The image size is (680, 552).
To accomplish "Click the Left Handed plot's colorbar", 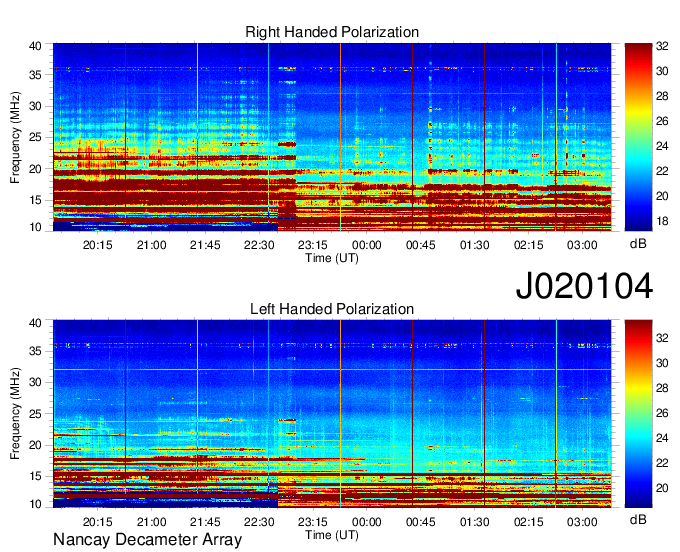I will (x=638, y=414).
